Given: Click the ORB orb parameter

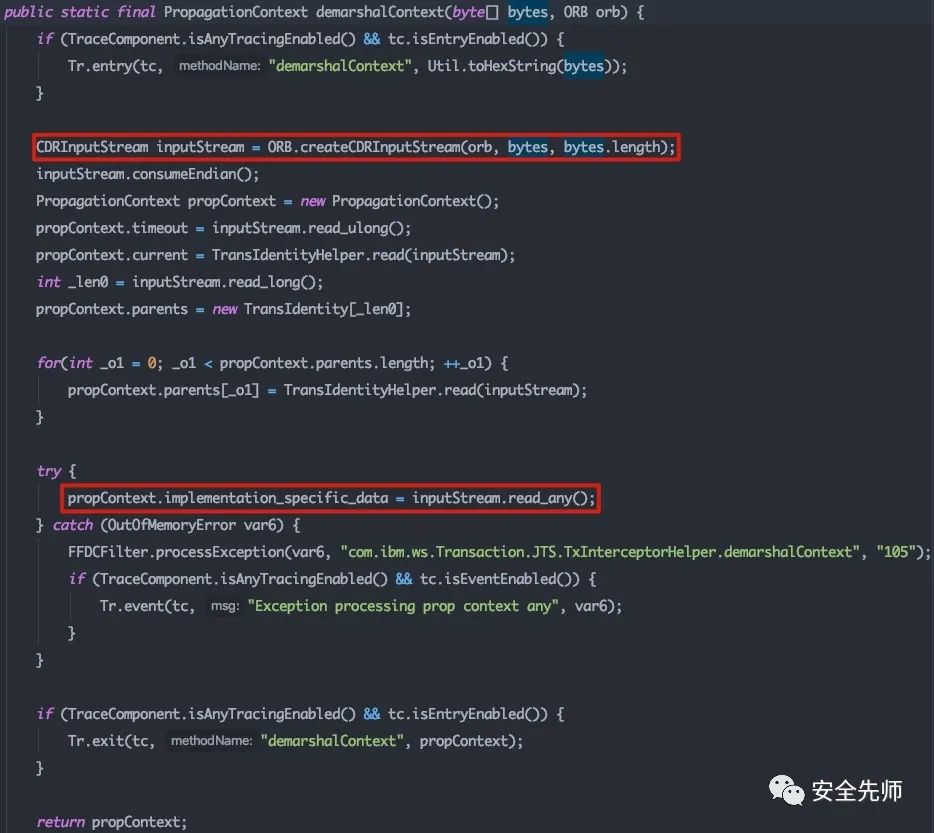Looking at the screenshot, I should pos(591,12).
